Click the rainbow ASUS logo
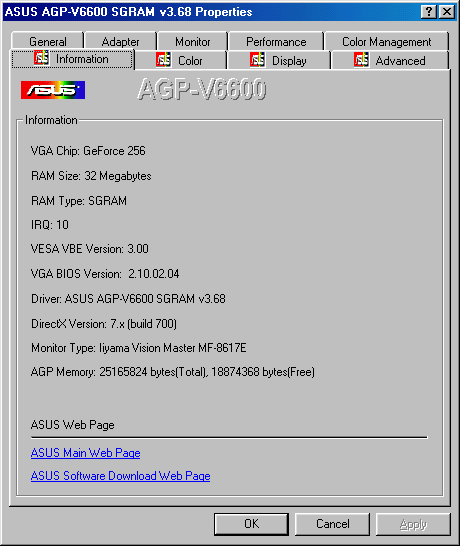Screen dimensions: 460x546 pyautogui.click(x=53, y=90)
